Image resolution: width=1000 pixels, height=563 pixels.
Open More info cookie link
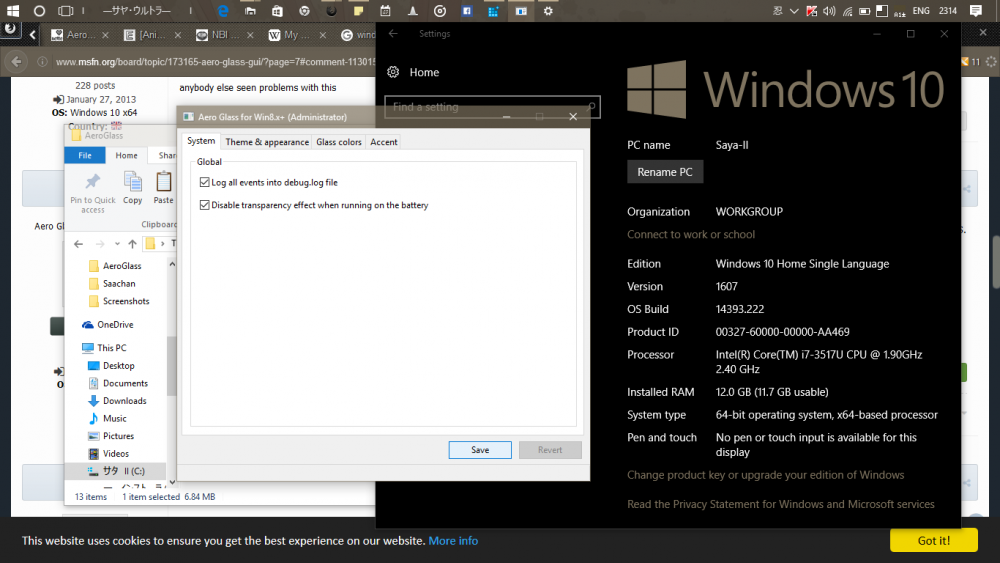[453, 541]
